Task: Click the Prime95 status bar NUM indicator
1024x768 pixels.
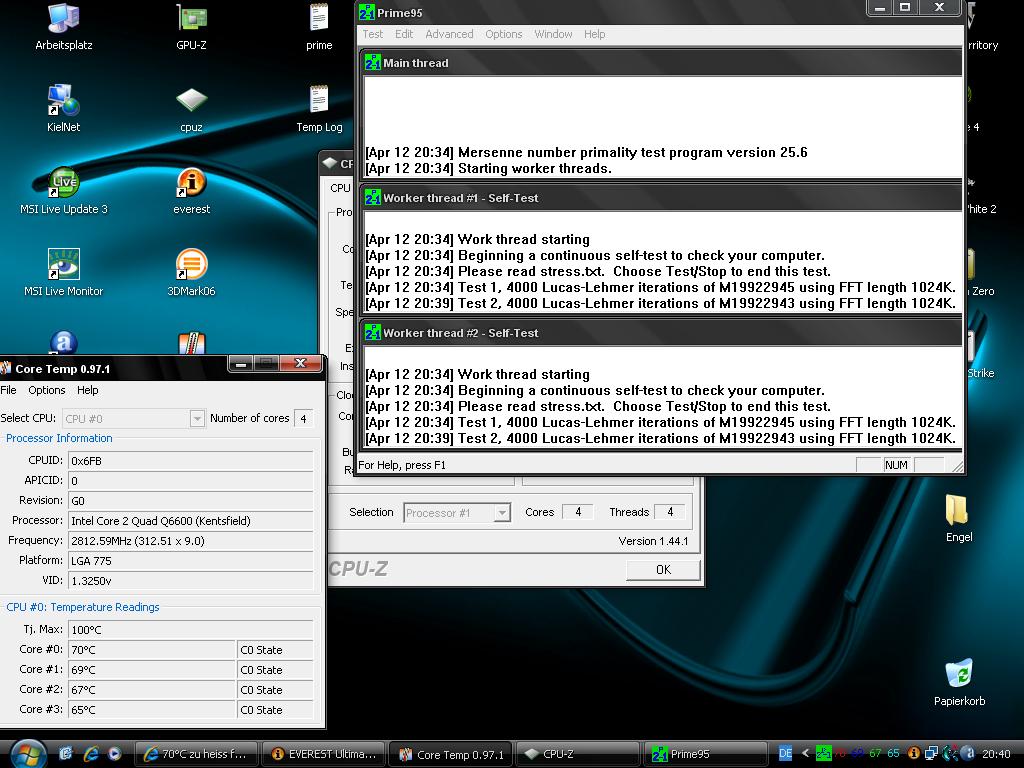Action: point(896,465)
